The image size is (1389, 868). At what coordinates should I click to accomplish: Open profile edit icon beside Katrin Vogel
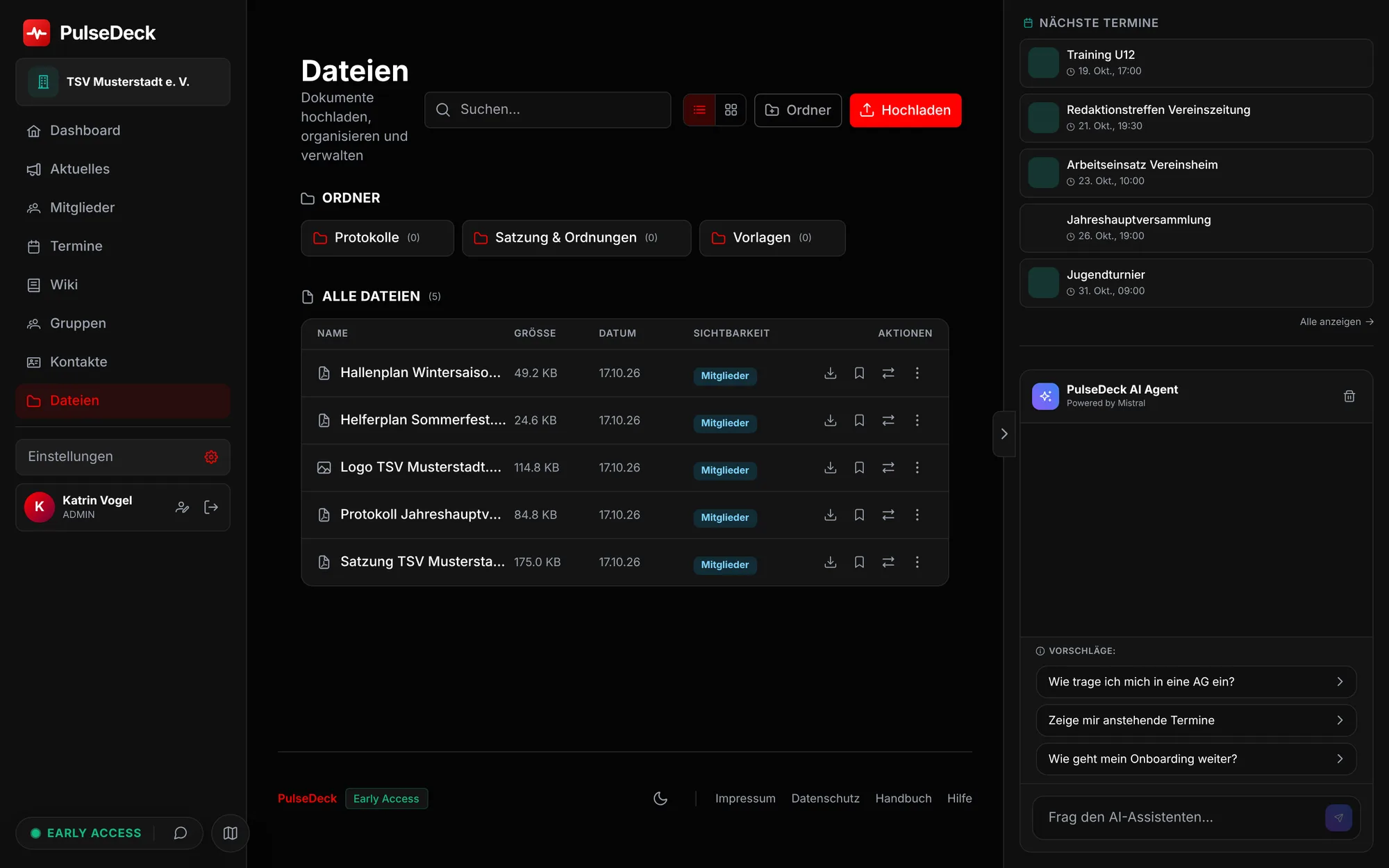[182, 507]
